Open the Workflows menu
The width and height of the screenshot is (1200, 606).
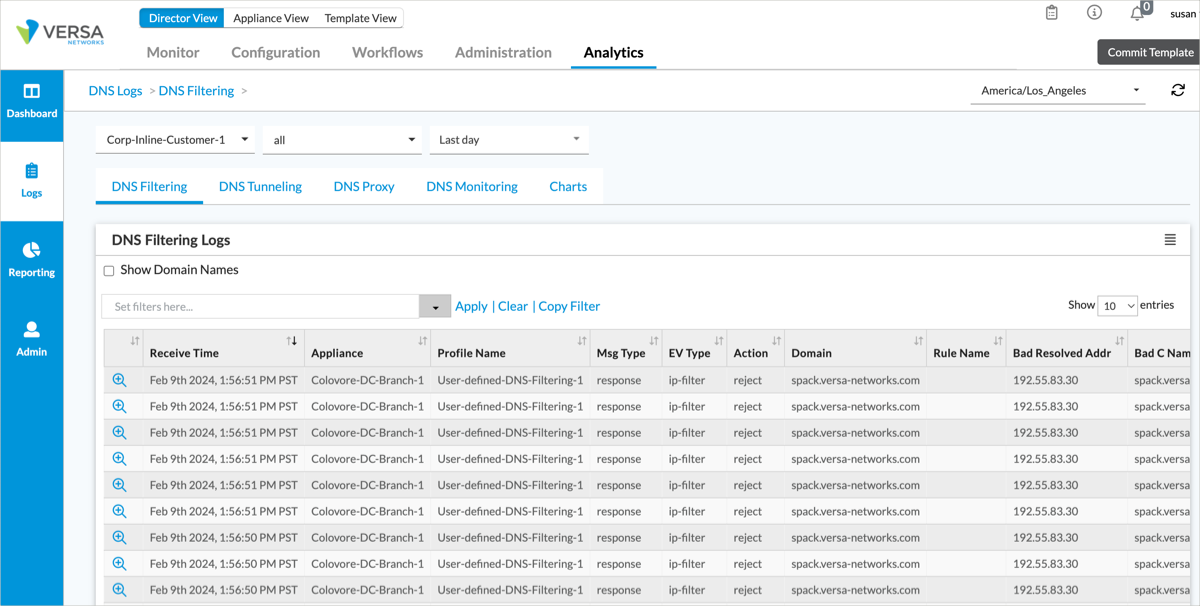point(388,52)
